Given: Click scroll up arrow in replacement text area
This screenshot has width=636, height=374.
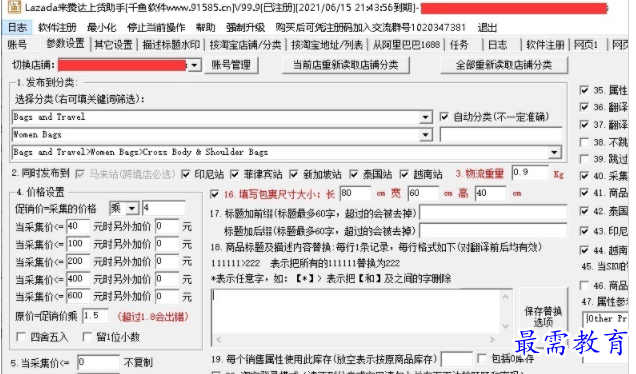Looking at the screenshot, I should [506, 297].
